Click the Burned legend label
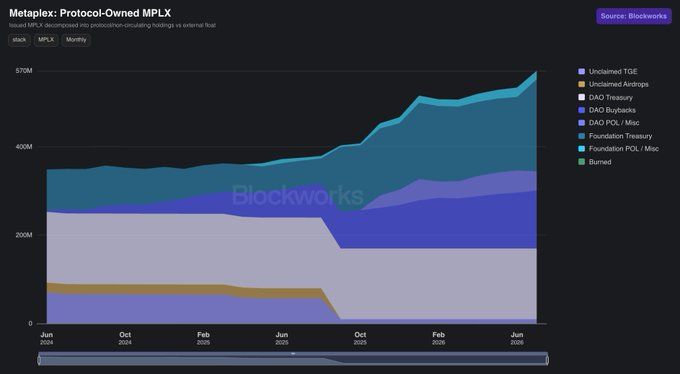The image size is (680, 374). pyautogui.click(x=600, y=162)
